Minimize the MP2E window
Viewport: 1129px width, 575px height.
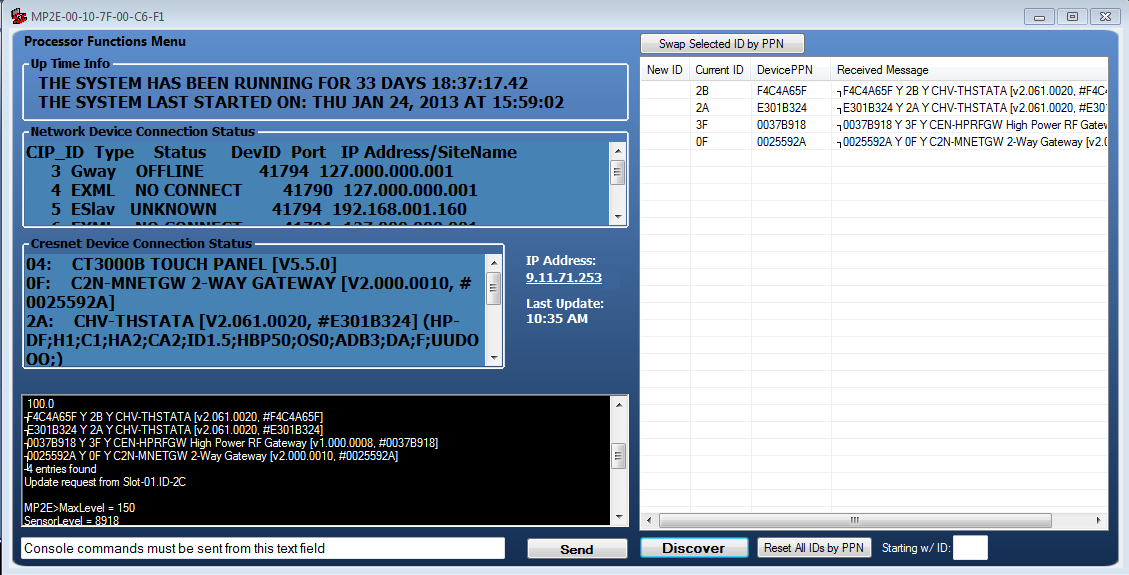coord(1039,17)
